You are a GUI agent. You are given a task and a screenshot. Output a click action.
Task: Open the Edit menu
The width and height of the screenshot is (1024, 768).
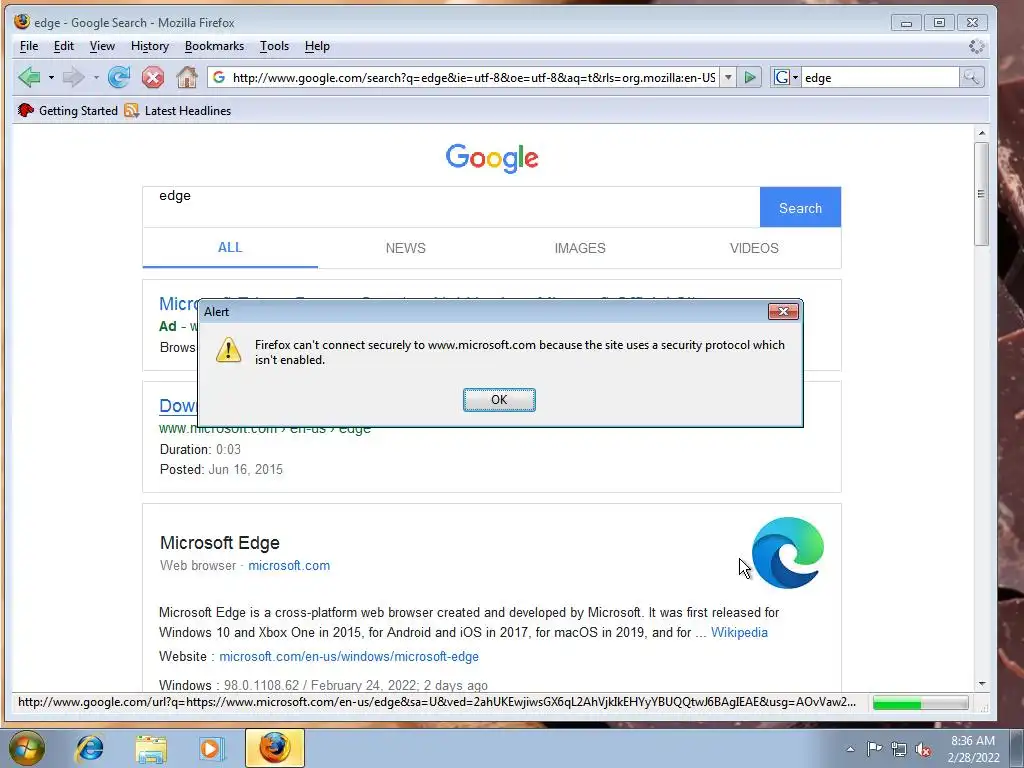click(x=63, y=46)
